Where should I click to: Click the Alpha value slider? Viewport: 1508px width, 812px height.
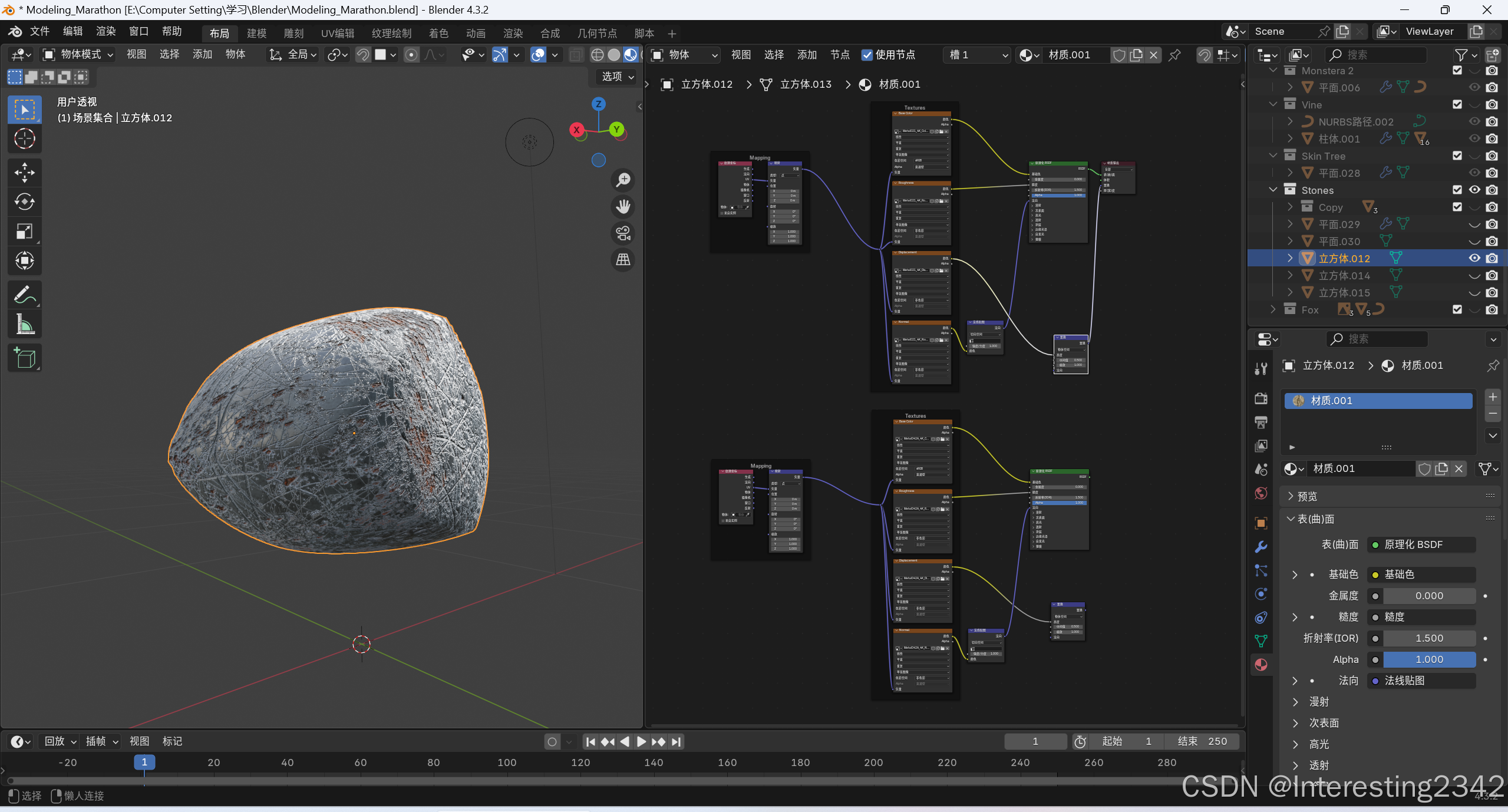pos(1428,659)
